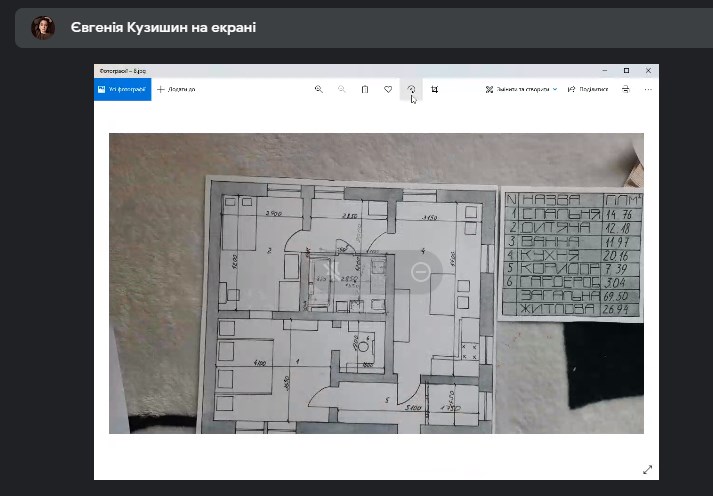Print the photo using the printer icon
Screen dimensions: 713x496
point(626,90)
